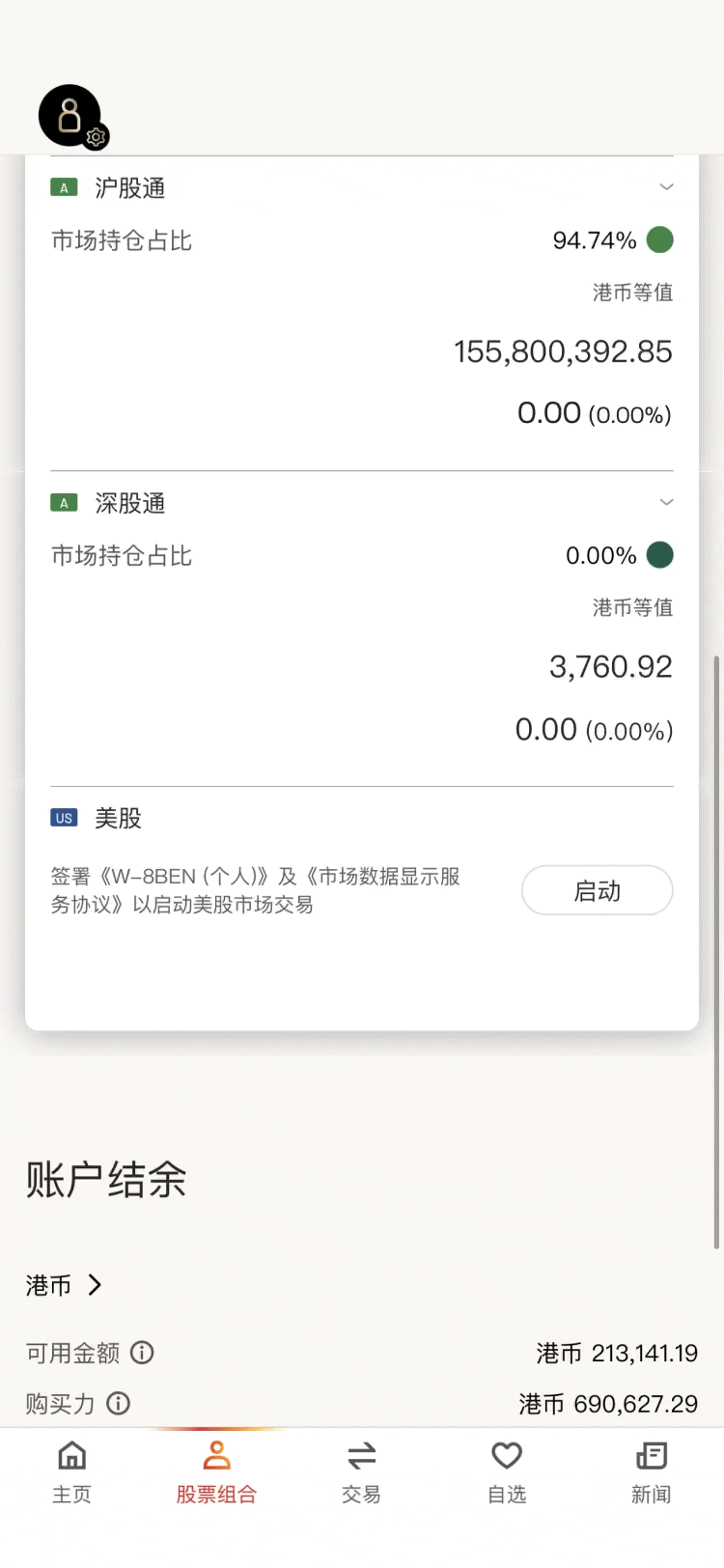Image resolution: width=724 pixels, height=1568 pixels.
Task: Tap the Home icon in bottom bar
Action: pyautogui.click(x=71, y=1455)
